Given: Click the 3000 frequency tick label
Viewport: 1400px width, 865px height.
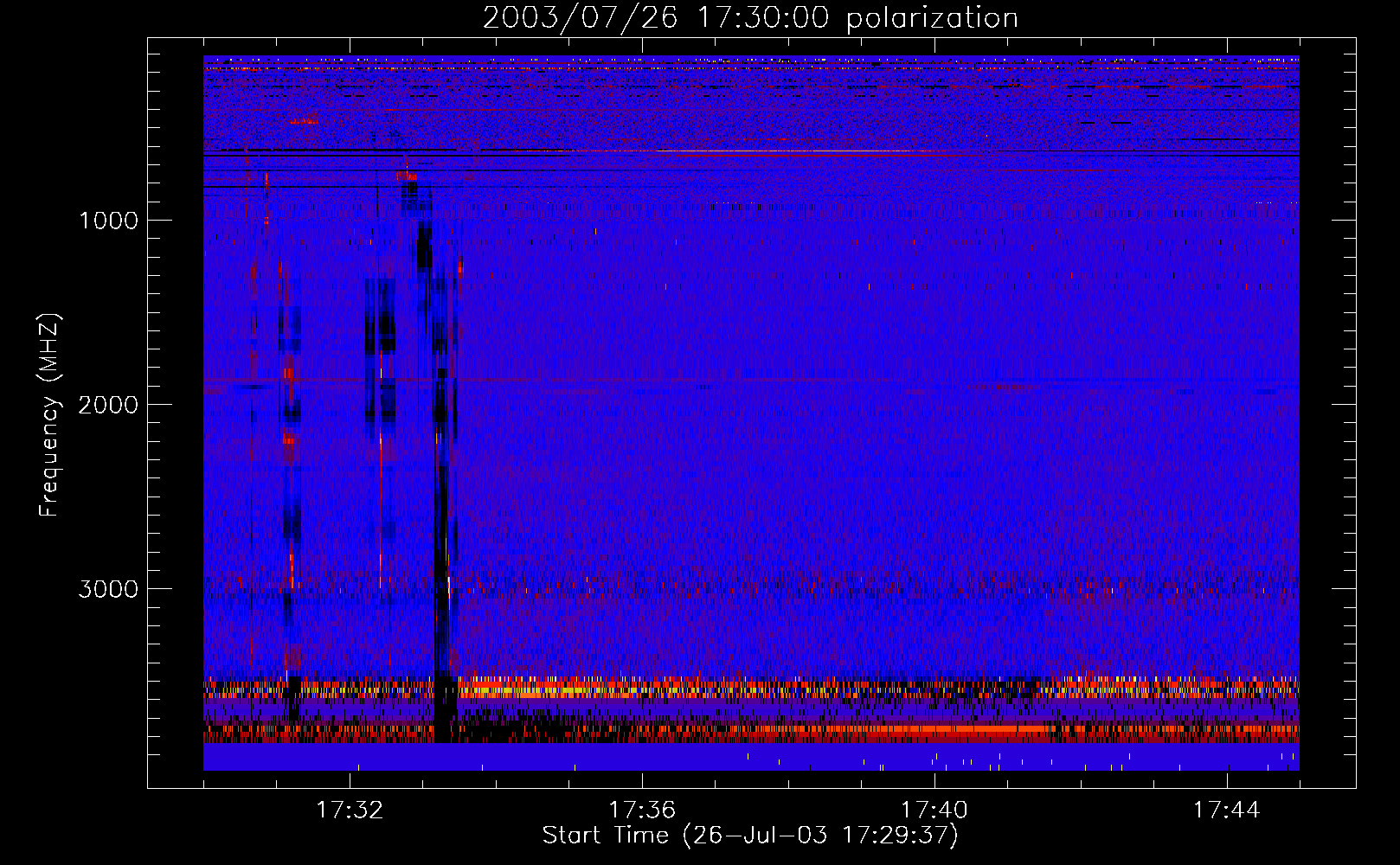Looking at the screenshot, I should (108, 589).
